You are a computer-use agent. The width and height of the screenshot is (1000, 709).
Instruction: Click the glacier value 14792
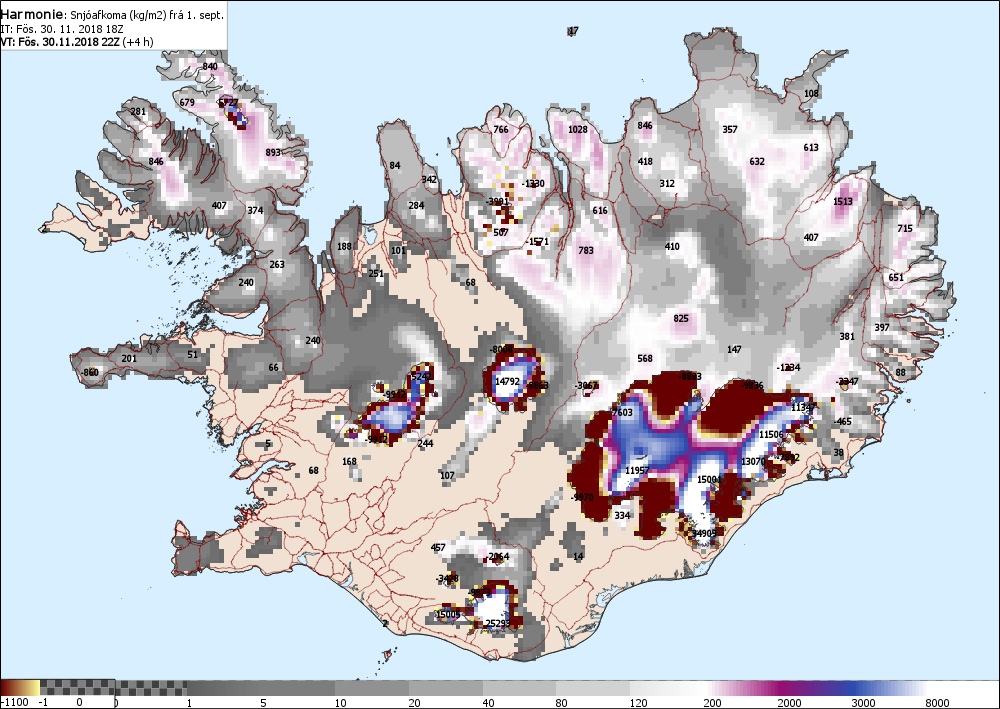point(508,381)
